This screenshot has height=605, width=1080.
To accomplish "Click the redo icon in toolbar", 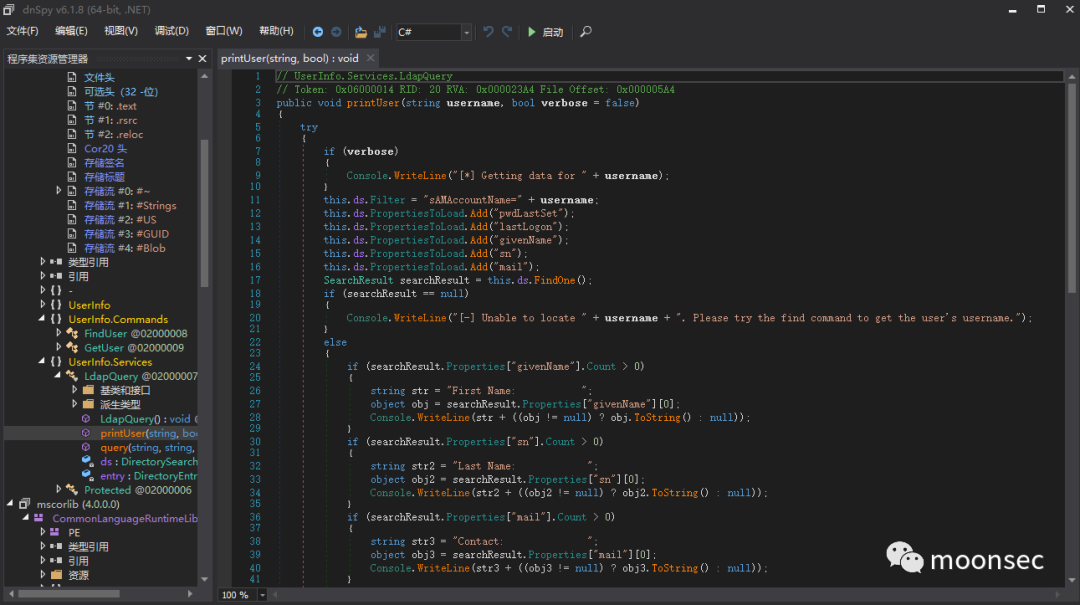I will pyautogui.click(x=507, y=32).
